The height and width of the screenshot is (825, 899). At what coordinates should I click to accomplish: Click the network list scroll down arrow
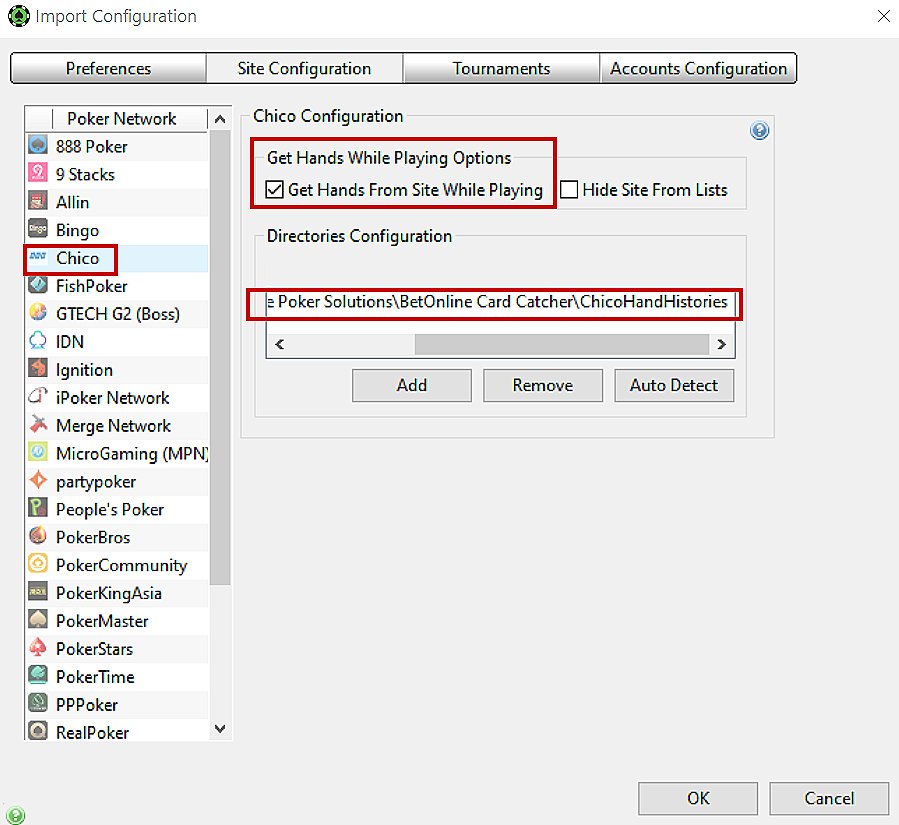[220, 729]
